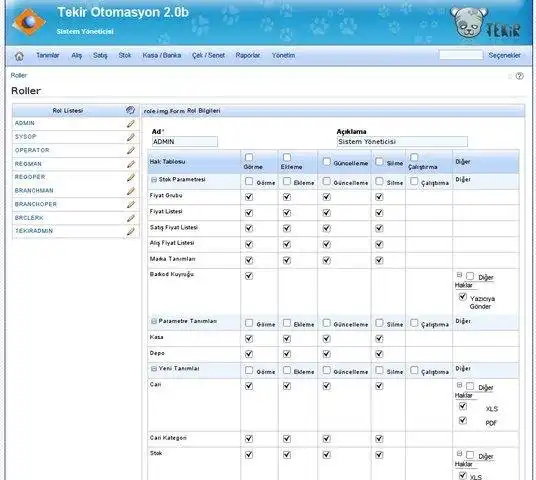
Task: Collapse the Stok Parametresi group
Action: 154,180
